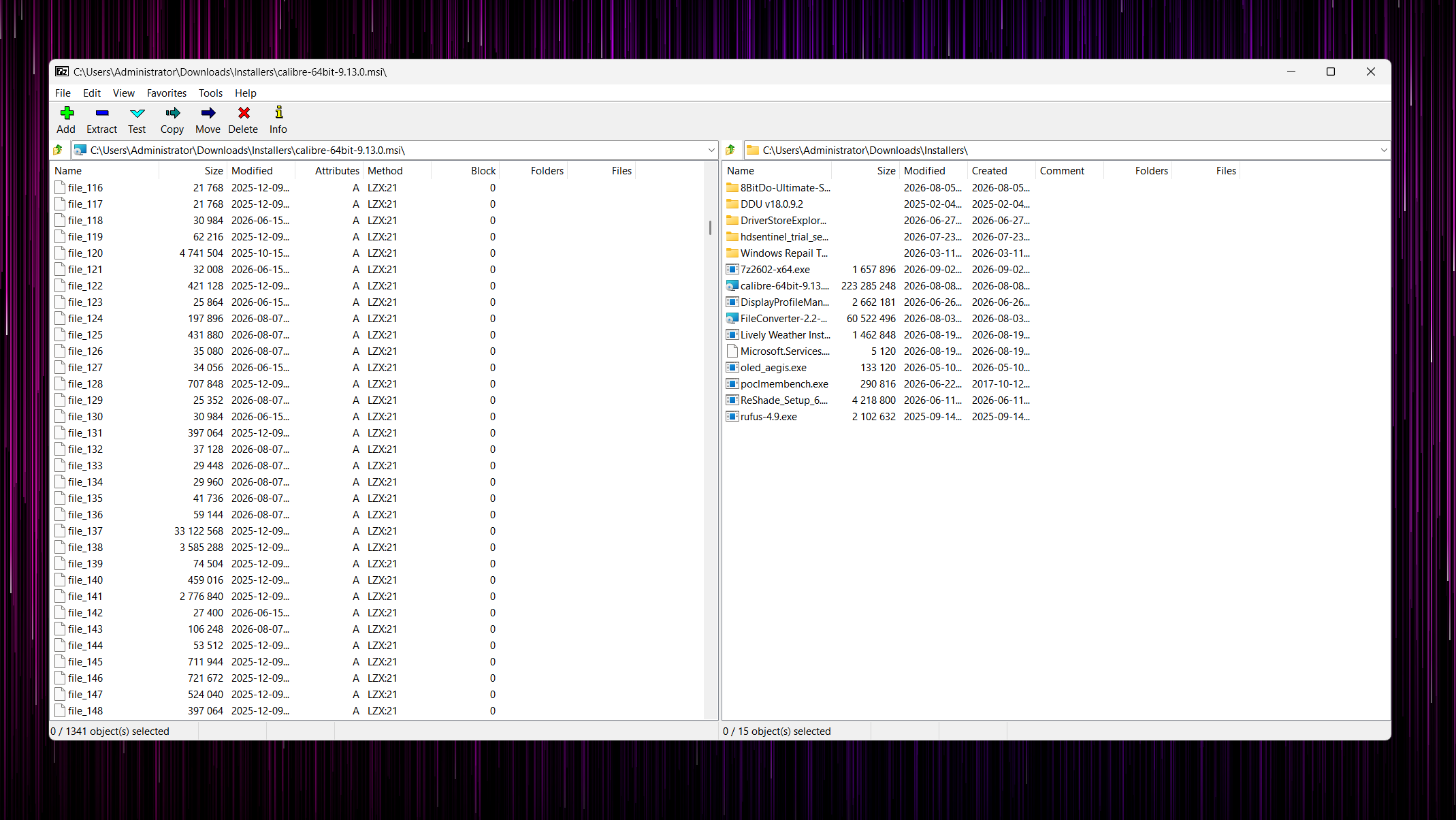Open the Tools menu

(210, 93)
